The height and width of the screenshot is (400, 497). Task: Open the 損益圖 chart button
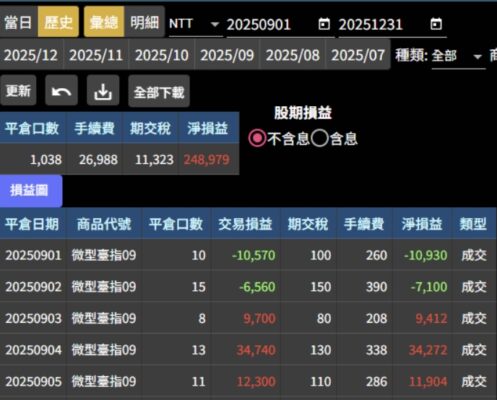point(30,191)
